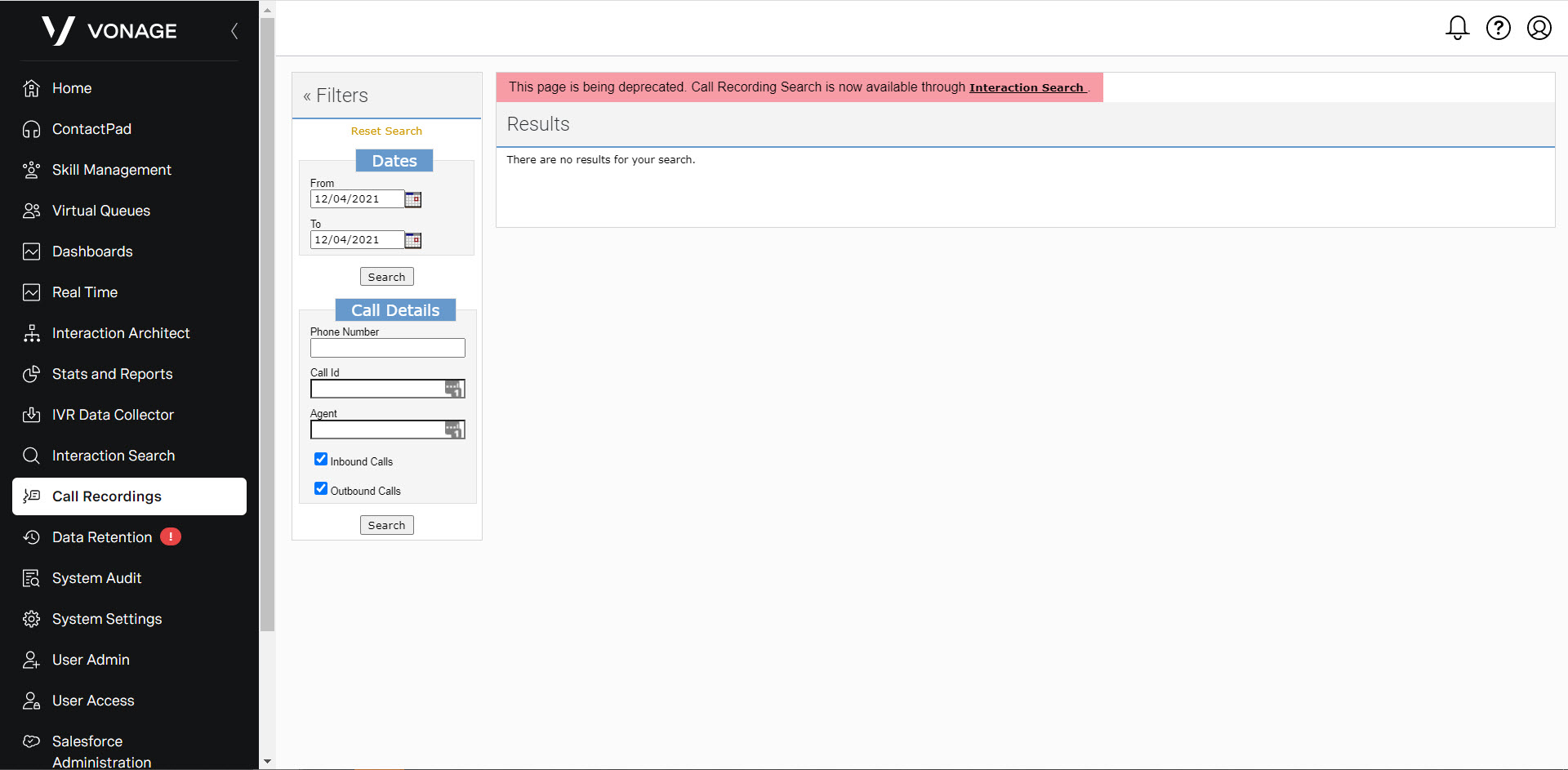Click the Reset Search link
Screen dimensions: 1568x770
[386, 131]
